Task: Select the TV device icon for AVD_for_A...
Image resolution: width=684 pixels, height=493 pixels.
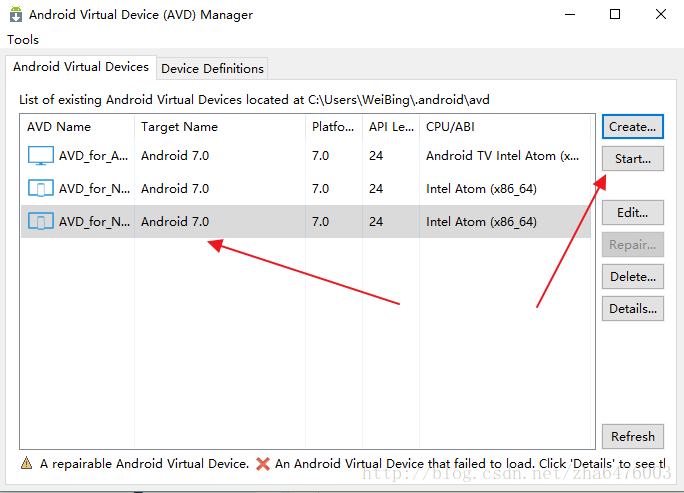Action: pos(41,156)
